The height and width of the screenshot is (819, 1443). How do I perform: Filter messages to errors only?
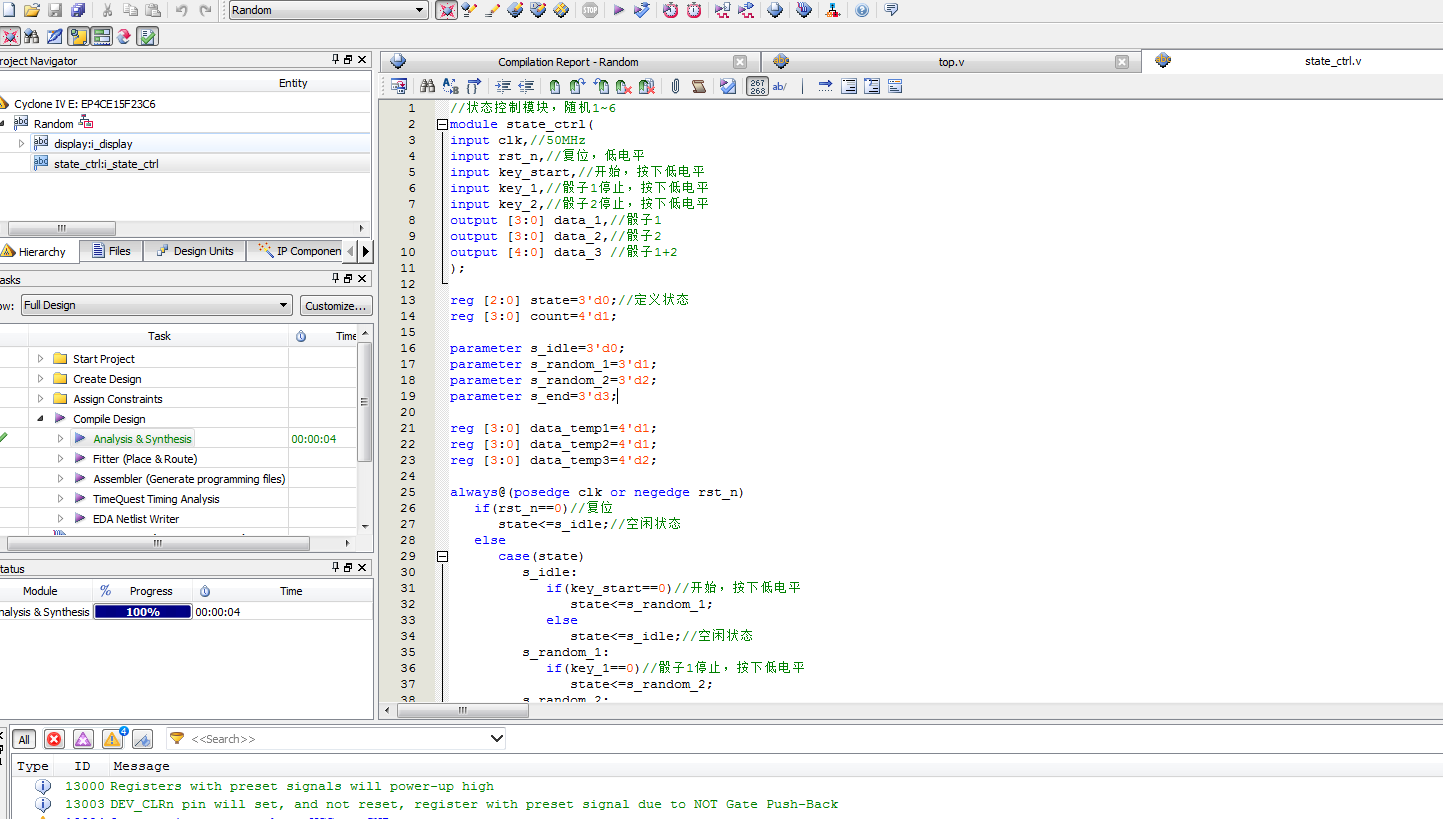tap(54, 739)
